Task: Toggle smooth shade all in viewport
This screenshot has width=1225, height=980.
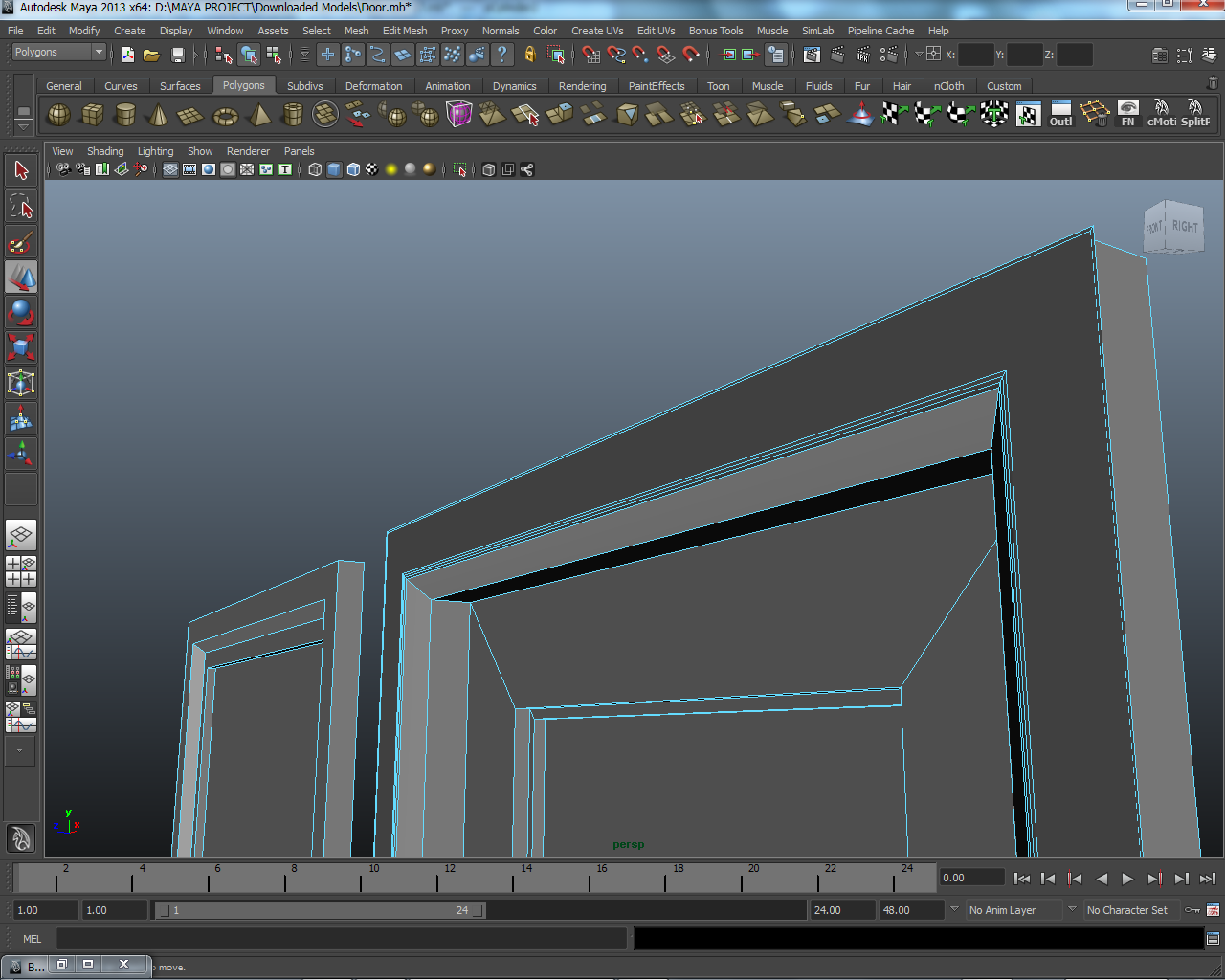Action: click(334, 169)
